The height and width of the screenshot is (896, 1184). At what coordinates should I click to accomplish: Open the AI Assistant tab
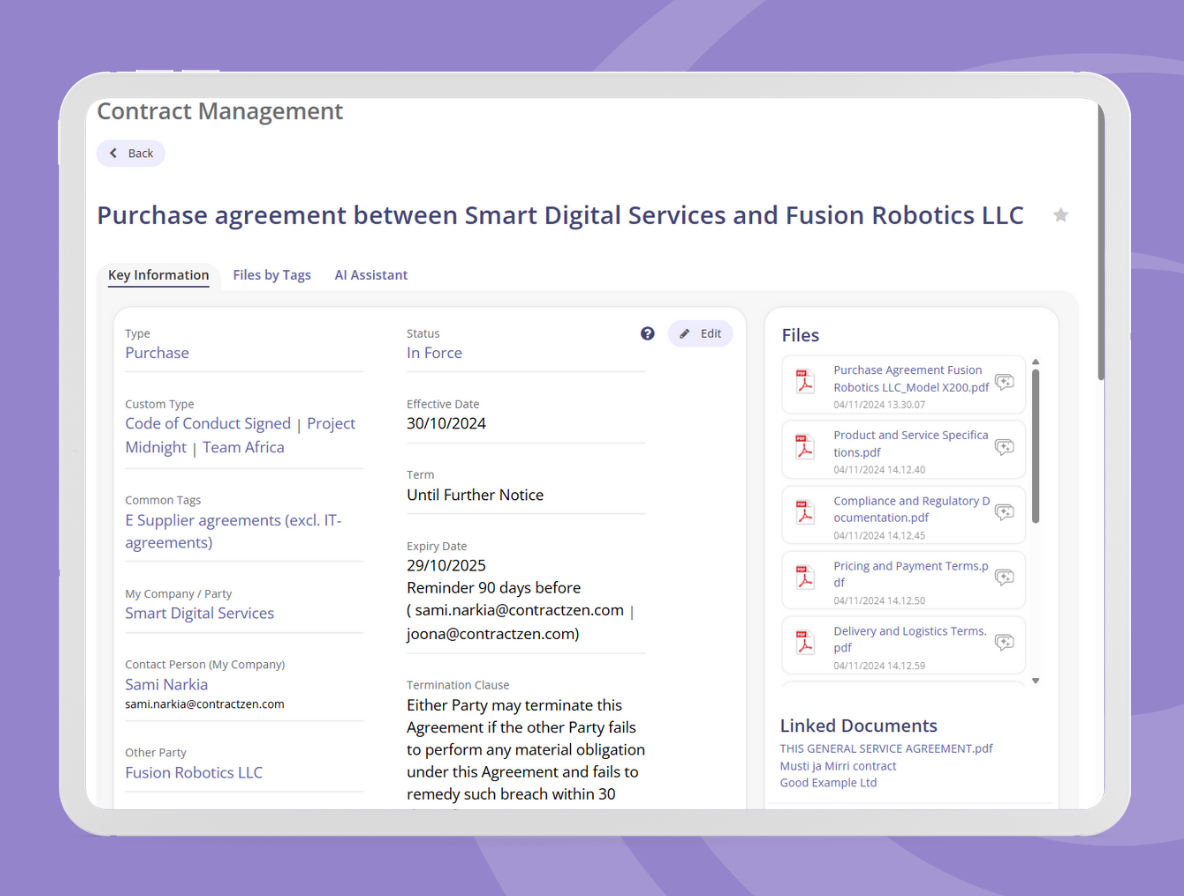coord(371,275)
